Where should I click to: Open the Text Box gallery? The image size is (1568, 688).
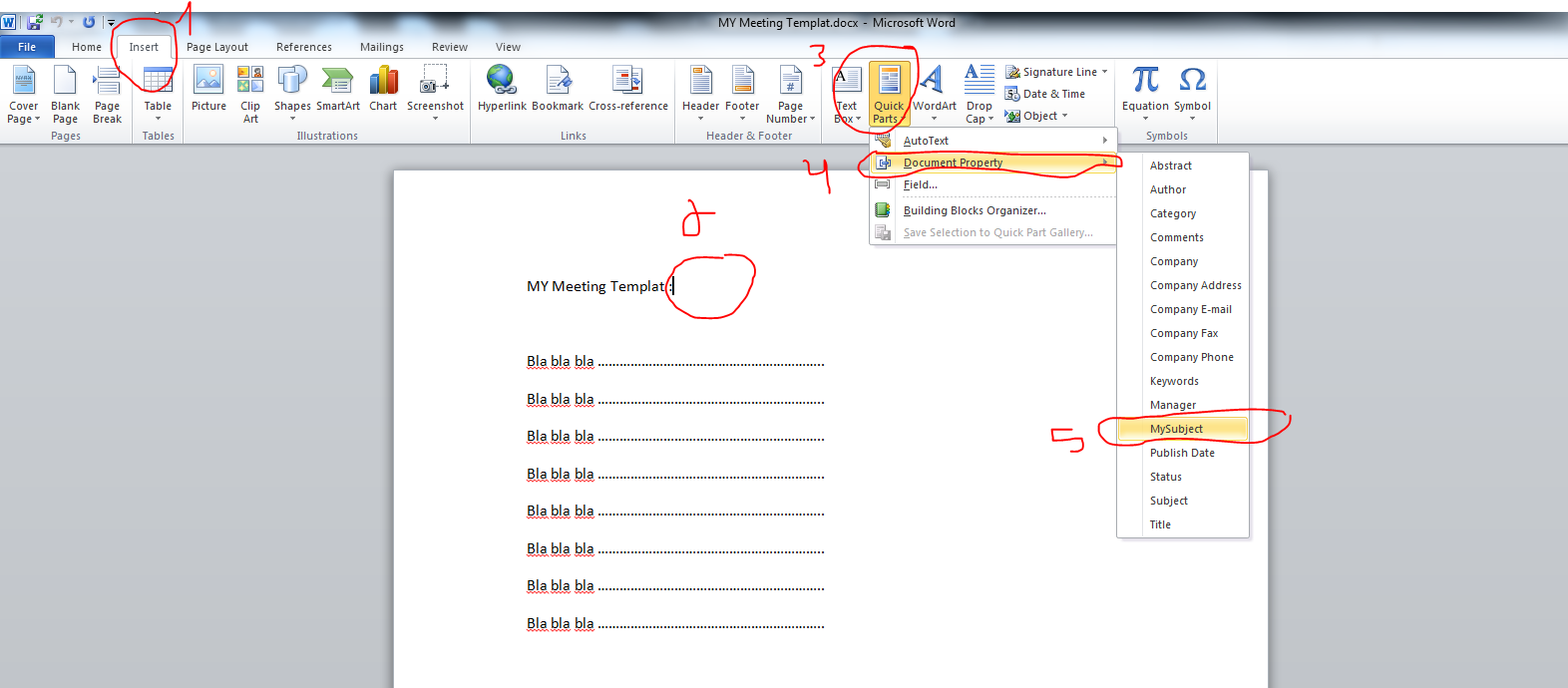pyautogui.click(x=847, y=95)
